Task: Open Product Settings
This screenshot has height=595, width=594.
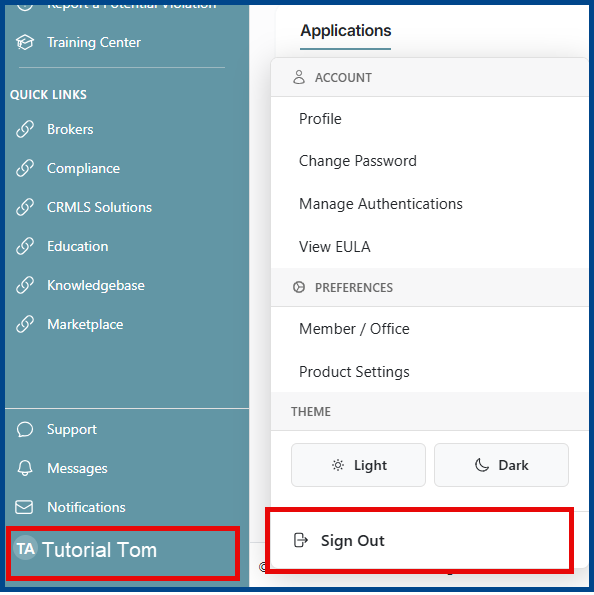Action: [x=429, y=371]
